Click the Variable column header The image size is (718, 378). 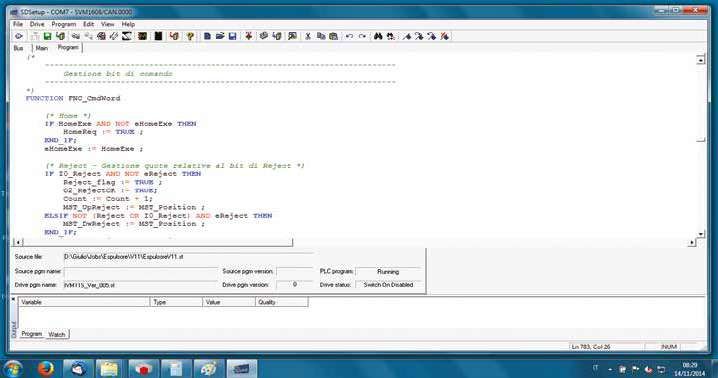(84, 302)
